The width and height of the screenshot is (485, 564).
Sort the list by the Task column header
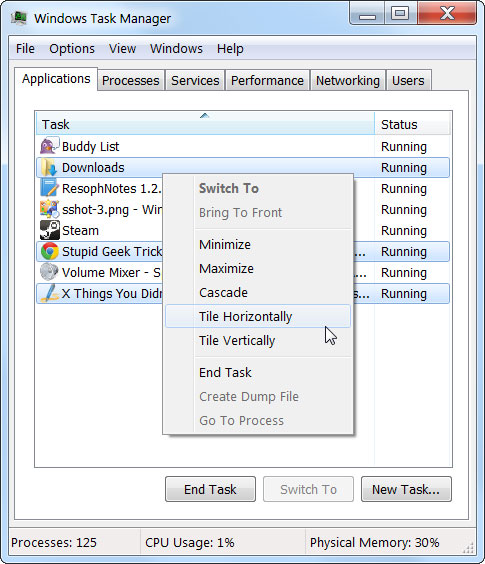(205, 124)
